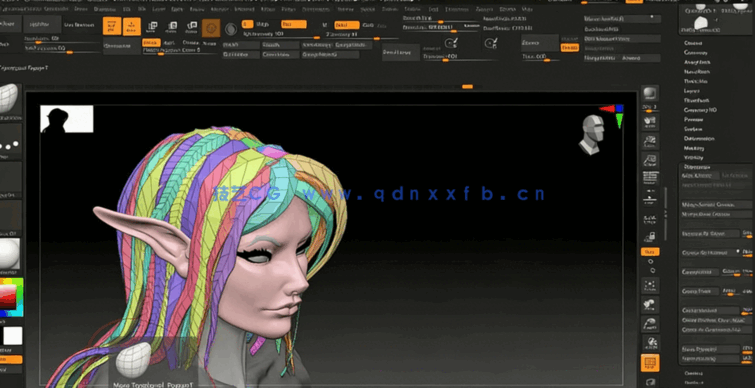Click the sphere sculptris icon beside Gizmo
Viewport: 755px width, 388px height.
231,29
